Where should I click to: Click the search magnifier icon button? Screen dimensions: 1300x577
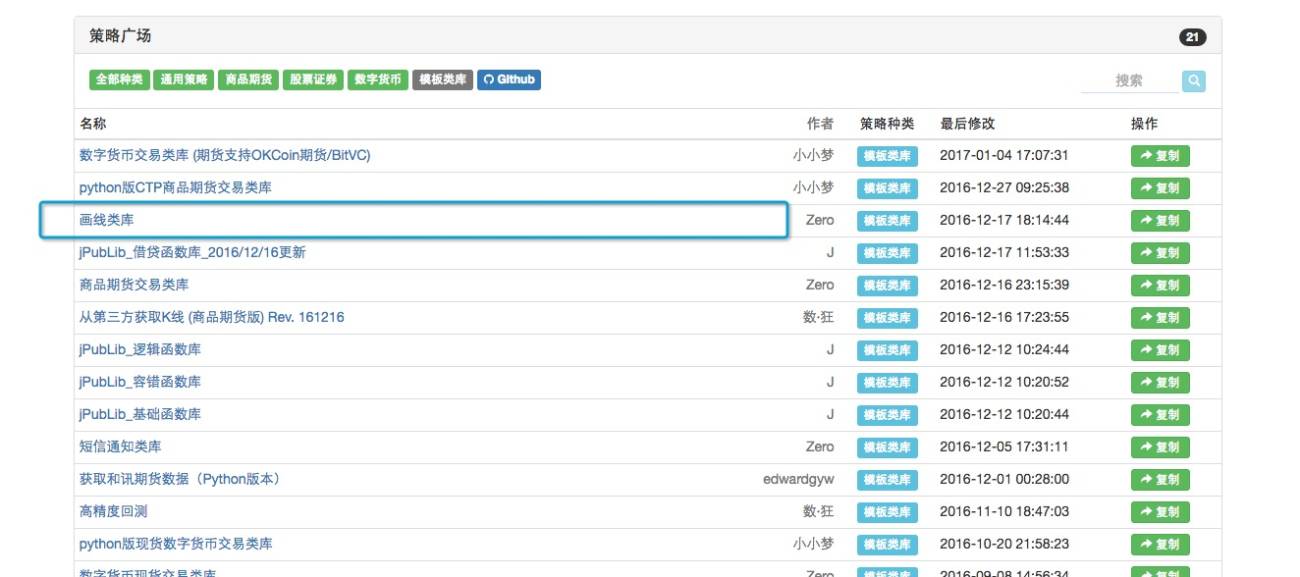click(1193, 81)
